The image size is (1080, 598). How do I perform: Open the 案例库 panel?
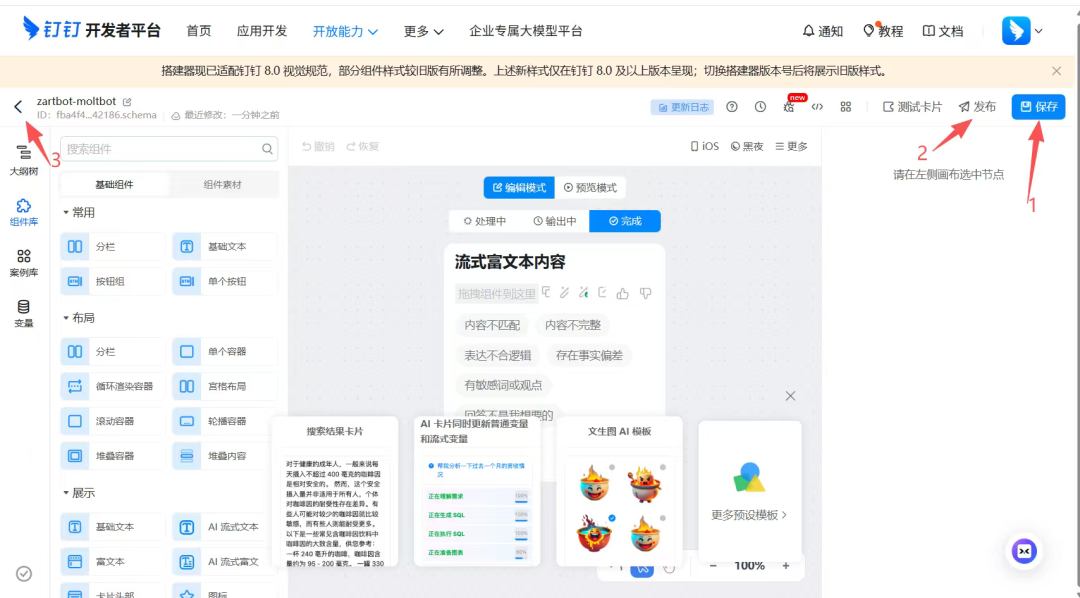click(x=23, y=262)
